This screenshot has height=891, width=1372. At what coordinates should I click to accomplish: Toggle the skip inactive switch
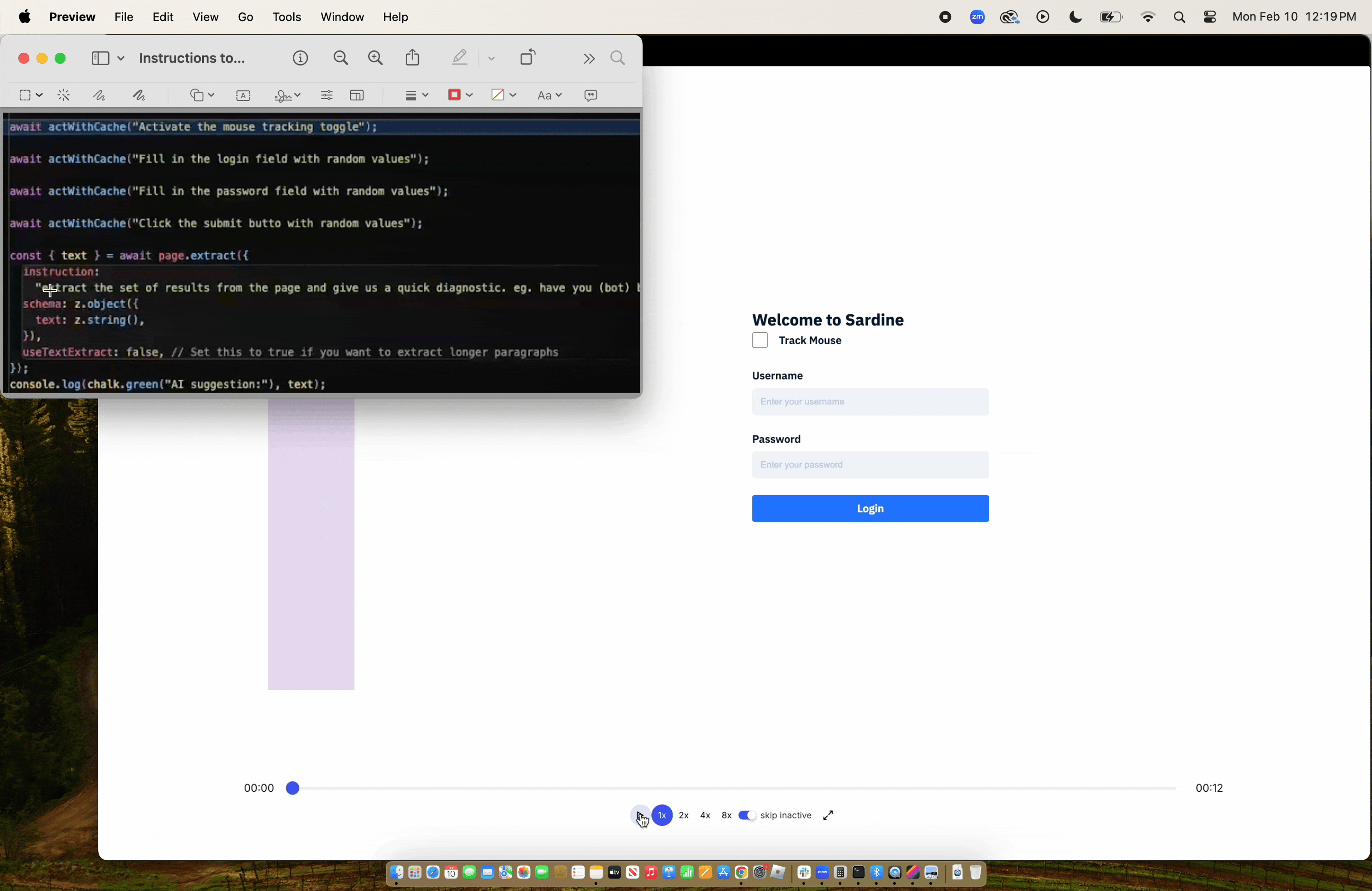747,816
